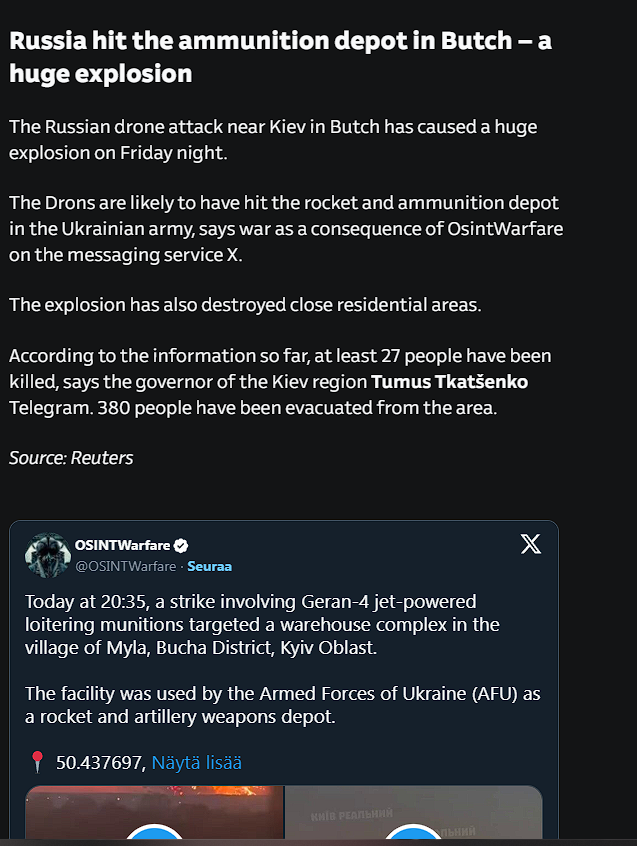Click the bold name Tumus Tkatšenko

[x=449, y=381]
